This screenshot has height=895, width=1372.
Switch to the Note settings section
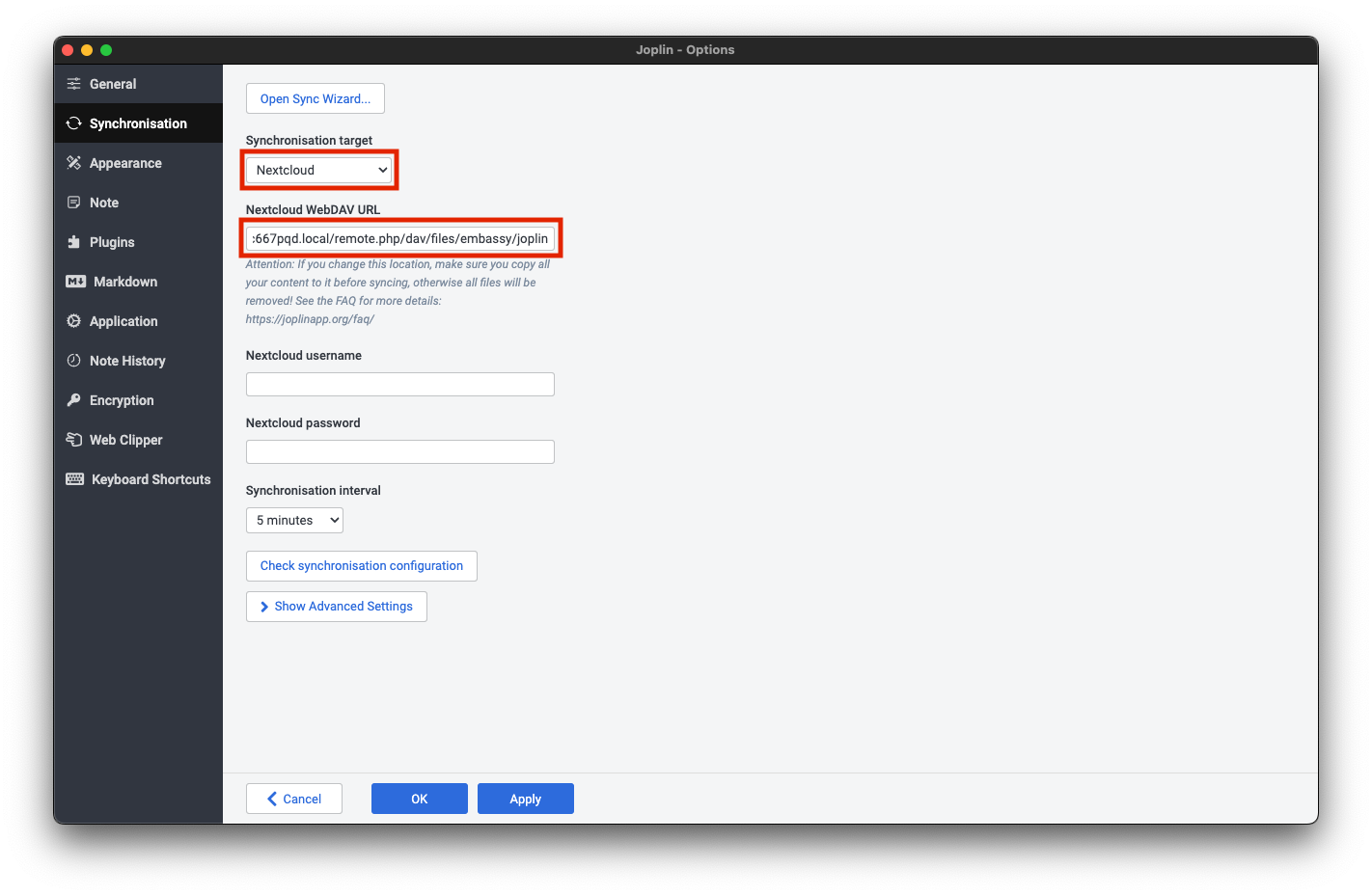(x=104, y=203)
